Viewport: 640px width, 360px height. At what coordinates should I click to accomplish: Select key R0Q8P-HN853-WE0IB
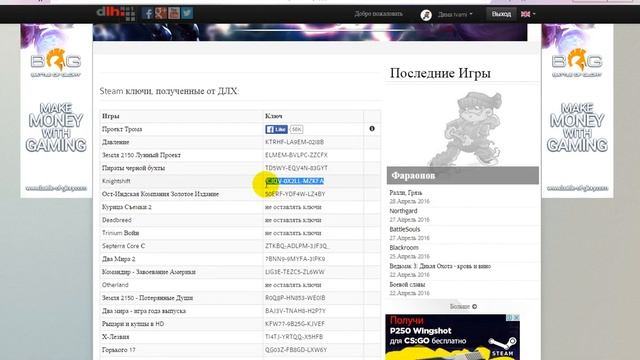[x=295, y=298]
